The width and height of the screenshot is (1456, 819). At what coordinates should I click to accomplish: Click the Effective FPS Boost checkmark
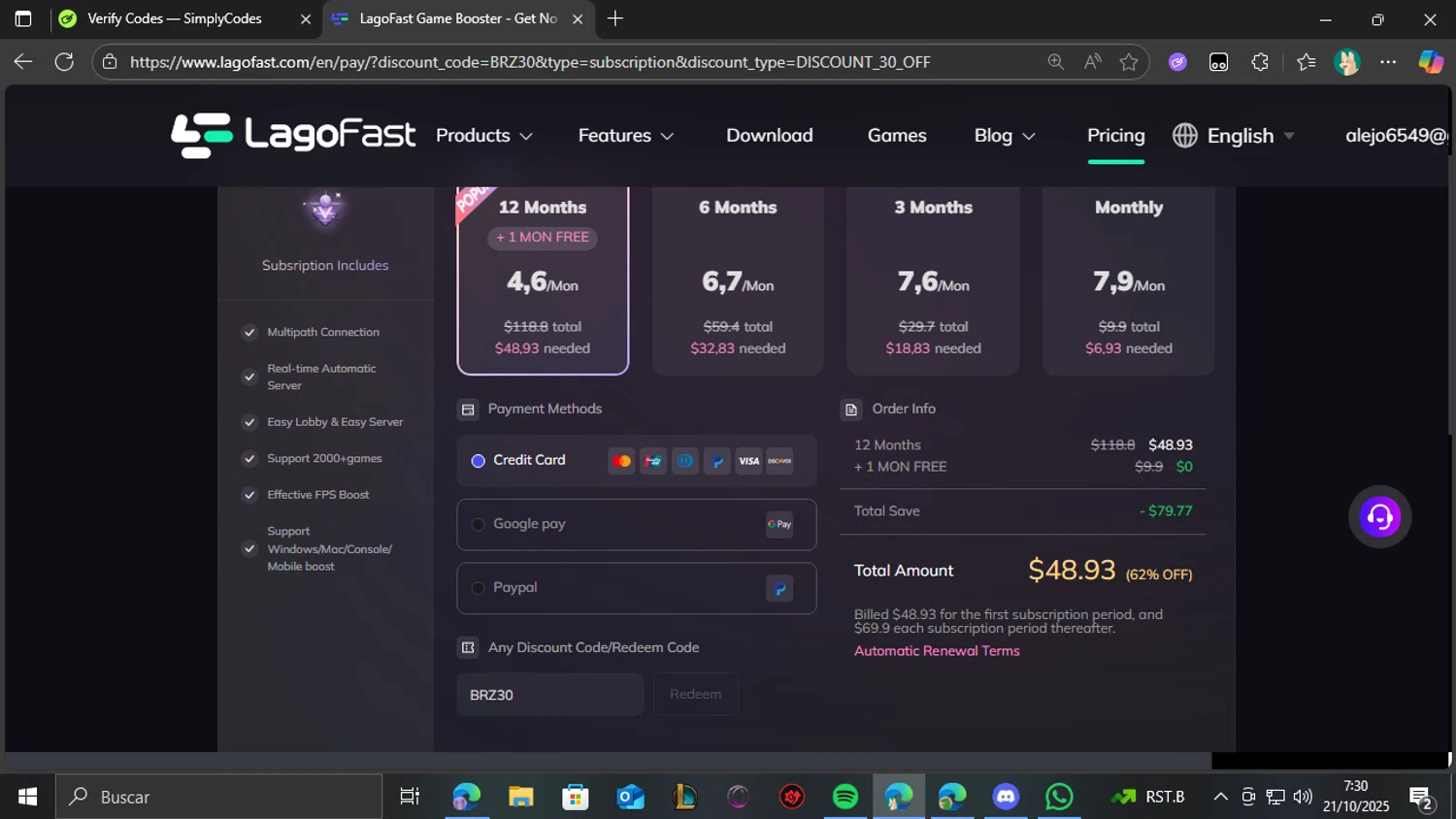(x=249, y=495)
